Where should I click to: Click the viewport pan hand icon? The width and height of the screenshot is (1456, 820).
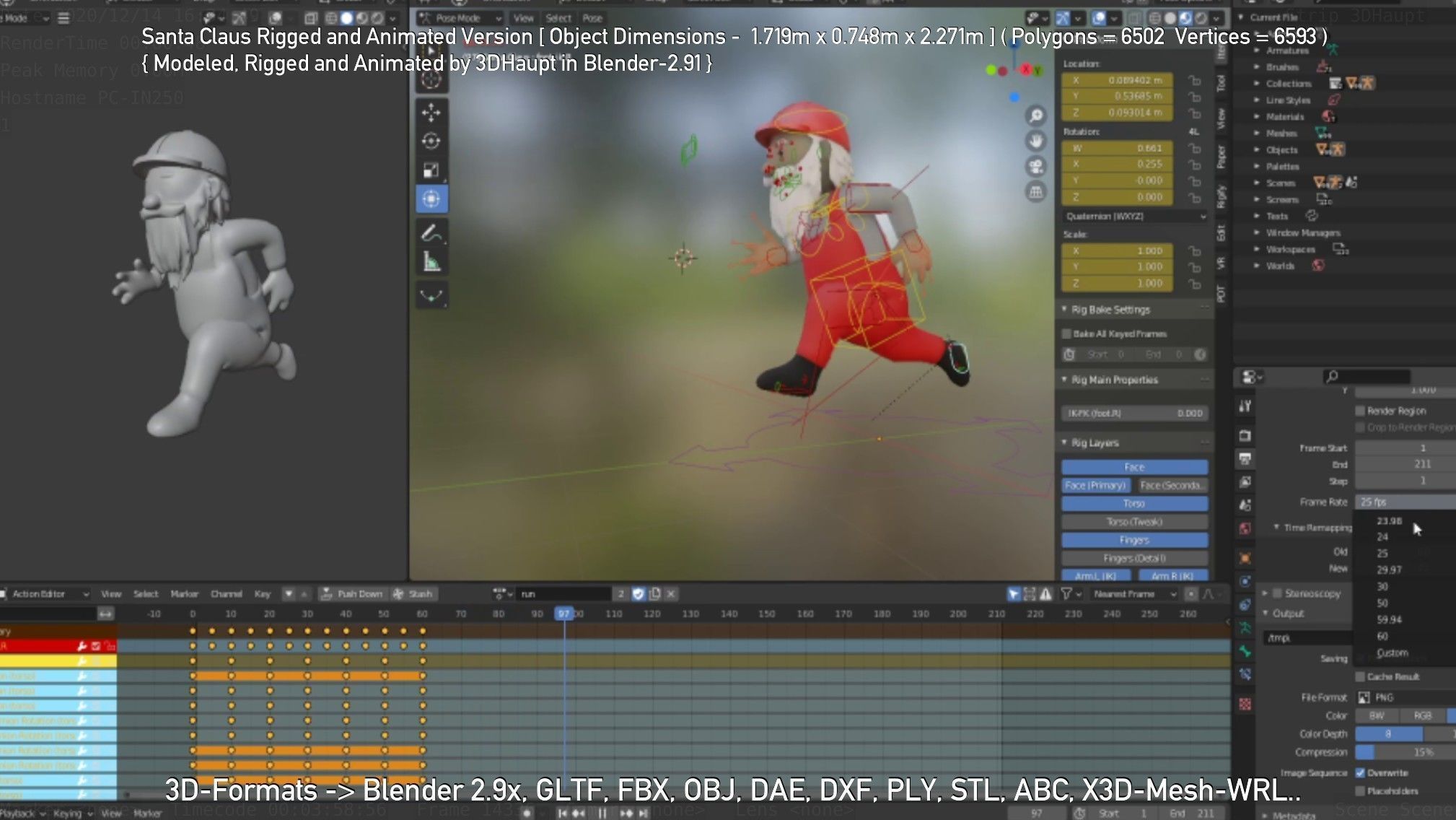tap(1036, 141)
